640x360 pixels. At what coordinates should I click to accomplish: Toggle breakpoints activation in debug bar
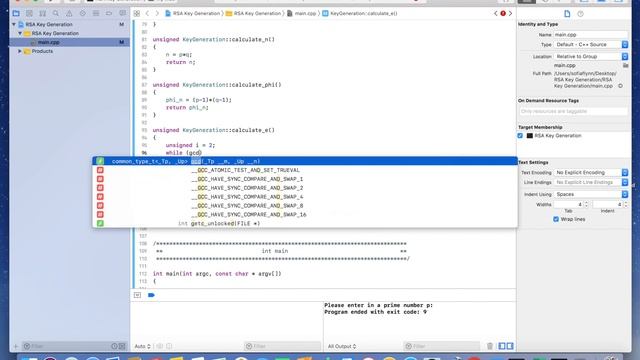point(151,295)
